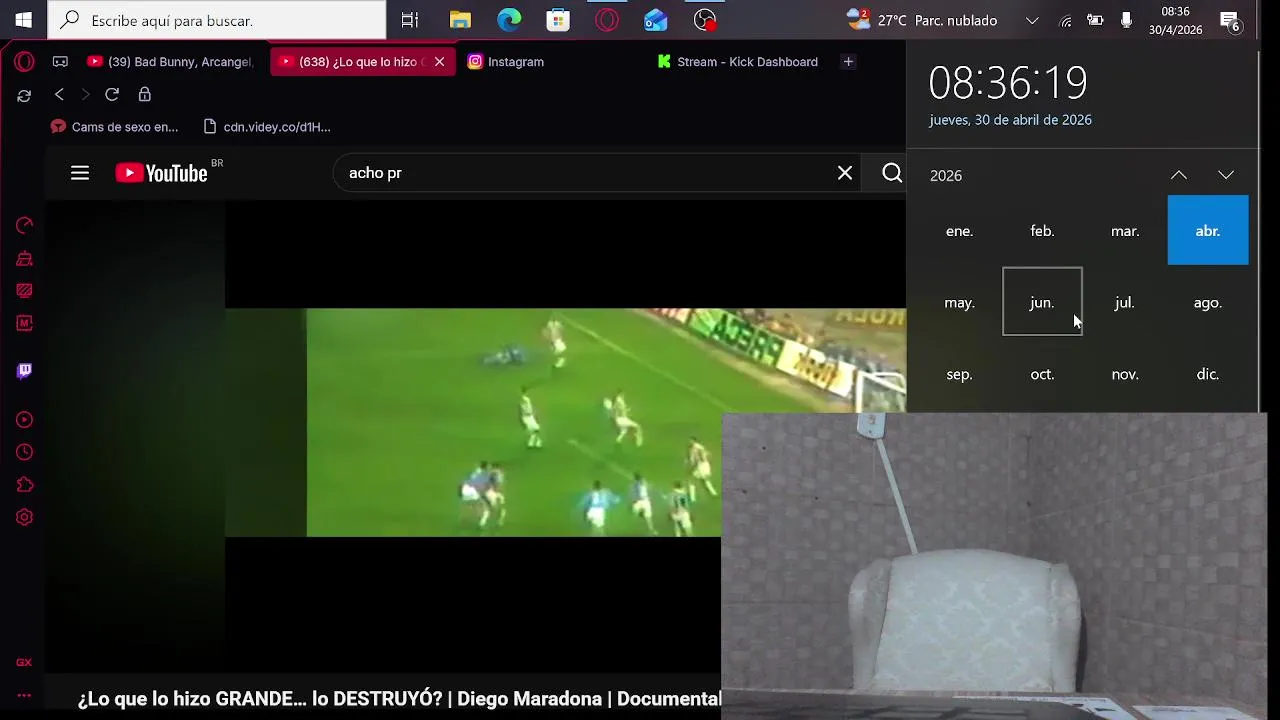The image size is (1280, 720).
Task: Open the Player icon in sidebar
Action: click(25, 420)
